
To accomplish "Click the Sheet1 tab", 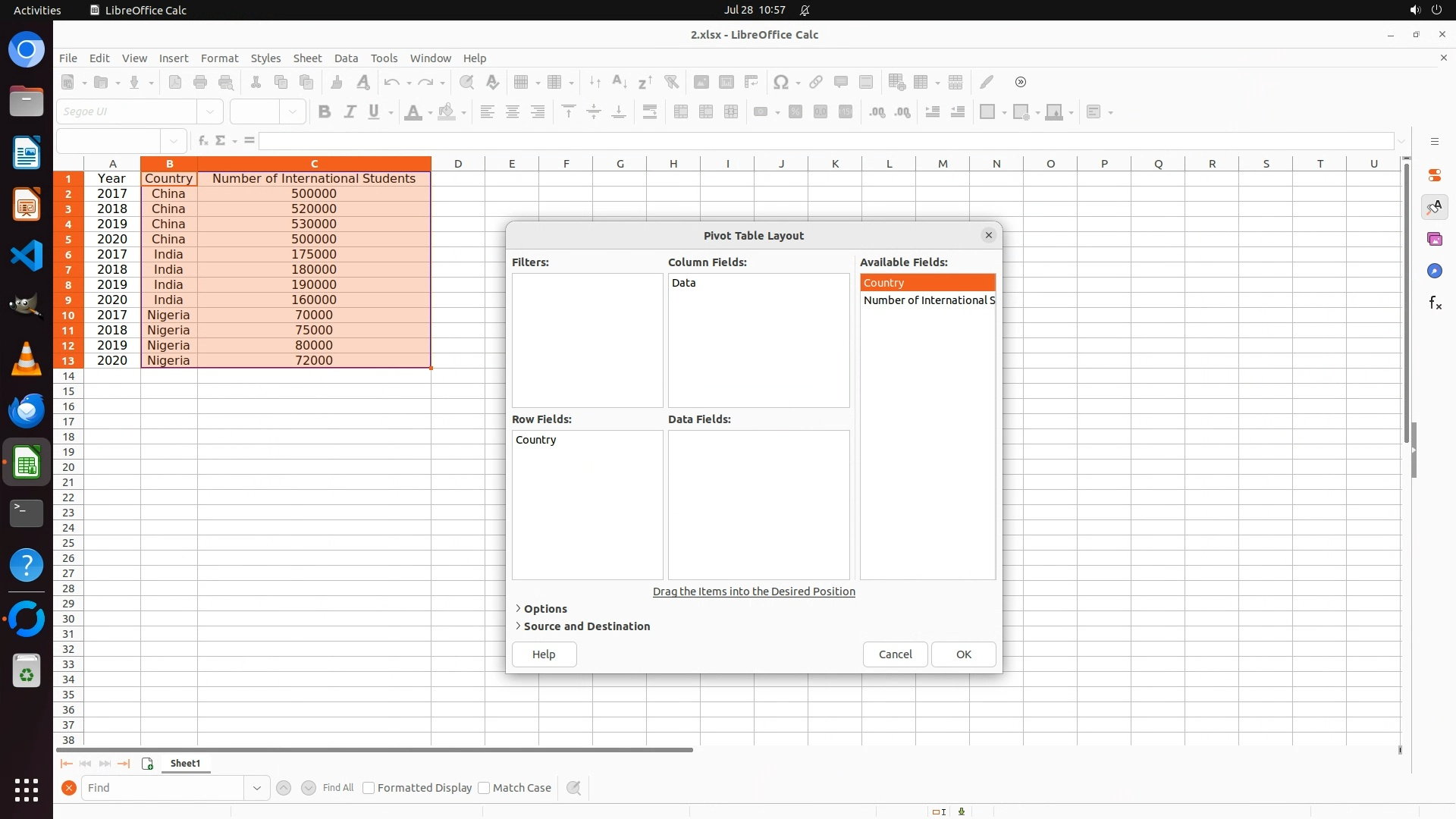I will [185, 764].
